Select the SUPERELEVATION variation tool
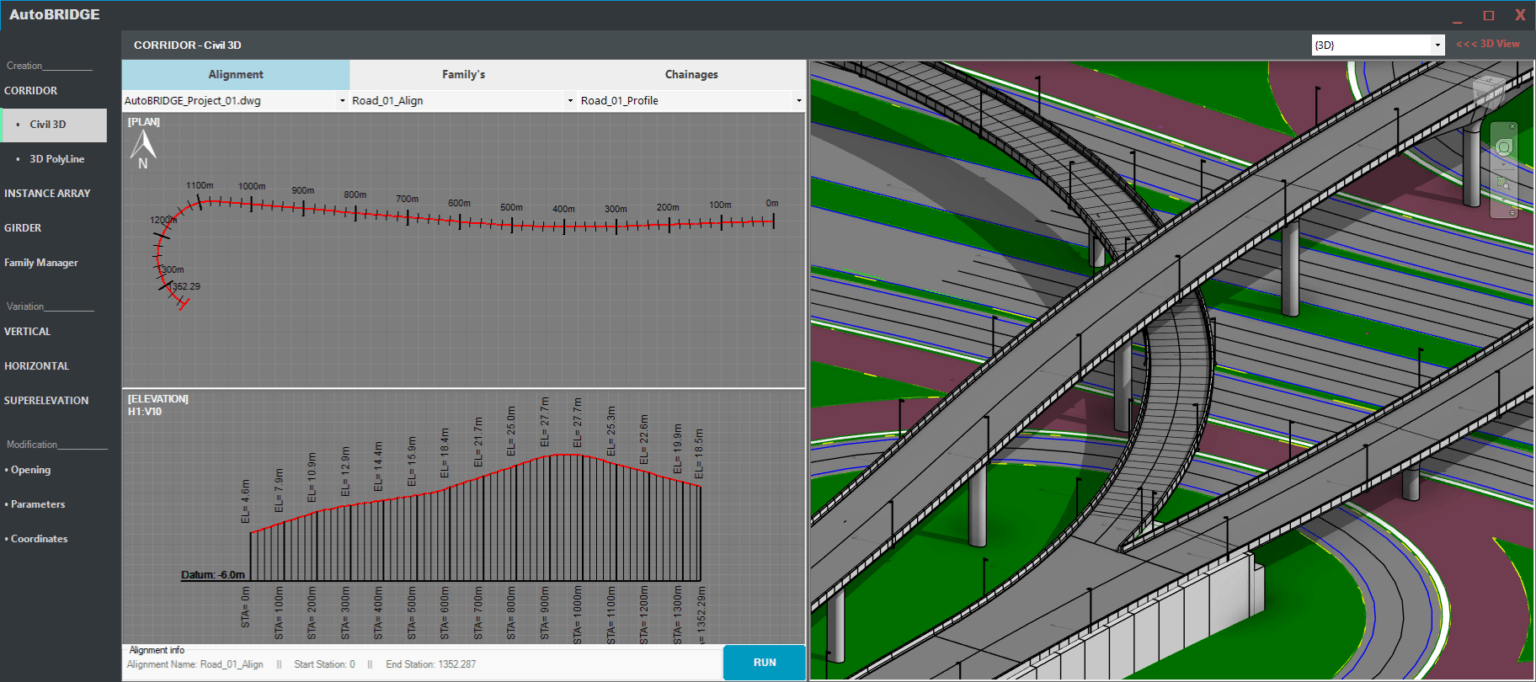The width and height of the screenshot is (1536, 682). pos(44,400)
